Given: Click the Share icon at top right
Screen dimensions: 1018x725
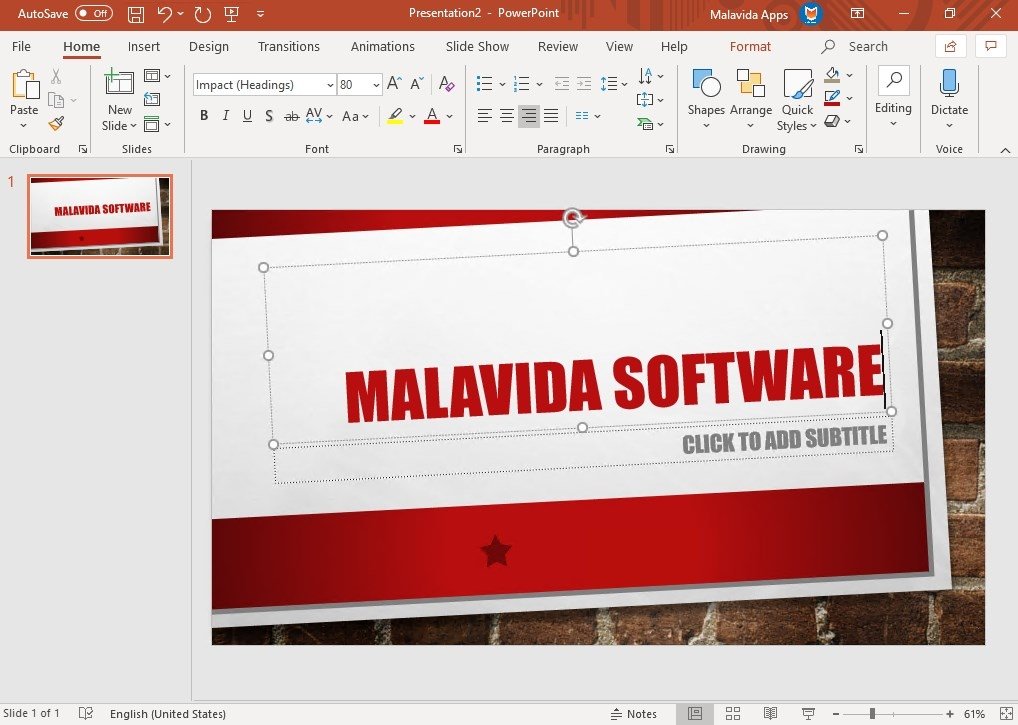Looking at the screenshot, I should 950,46.
